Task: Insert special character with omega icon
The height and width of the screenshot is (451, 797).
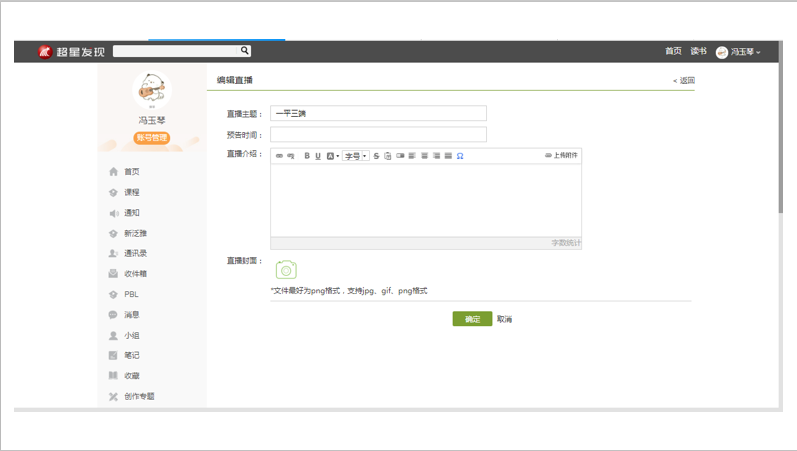Action: (460, 156)
